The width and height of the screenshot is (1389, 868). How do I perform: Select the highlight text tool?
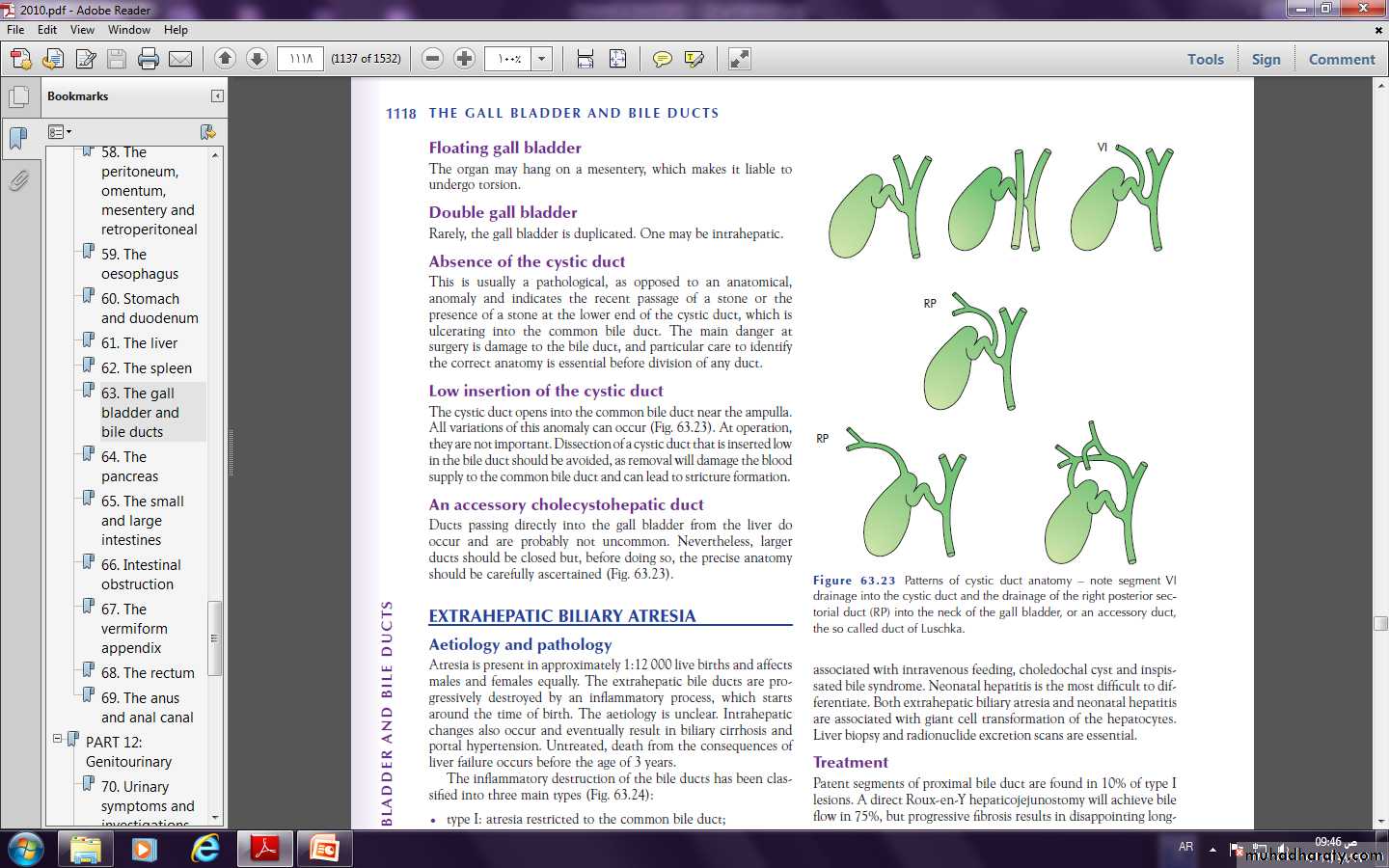click(x=694, y=59)
